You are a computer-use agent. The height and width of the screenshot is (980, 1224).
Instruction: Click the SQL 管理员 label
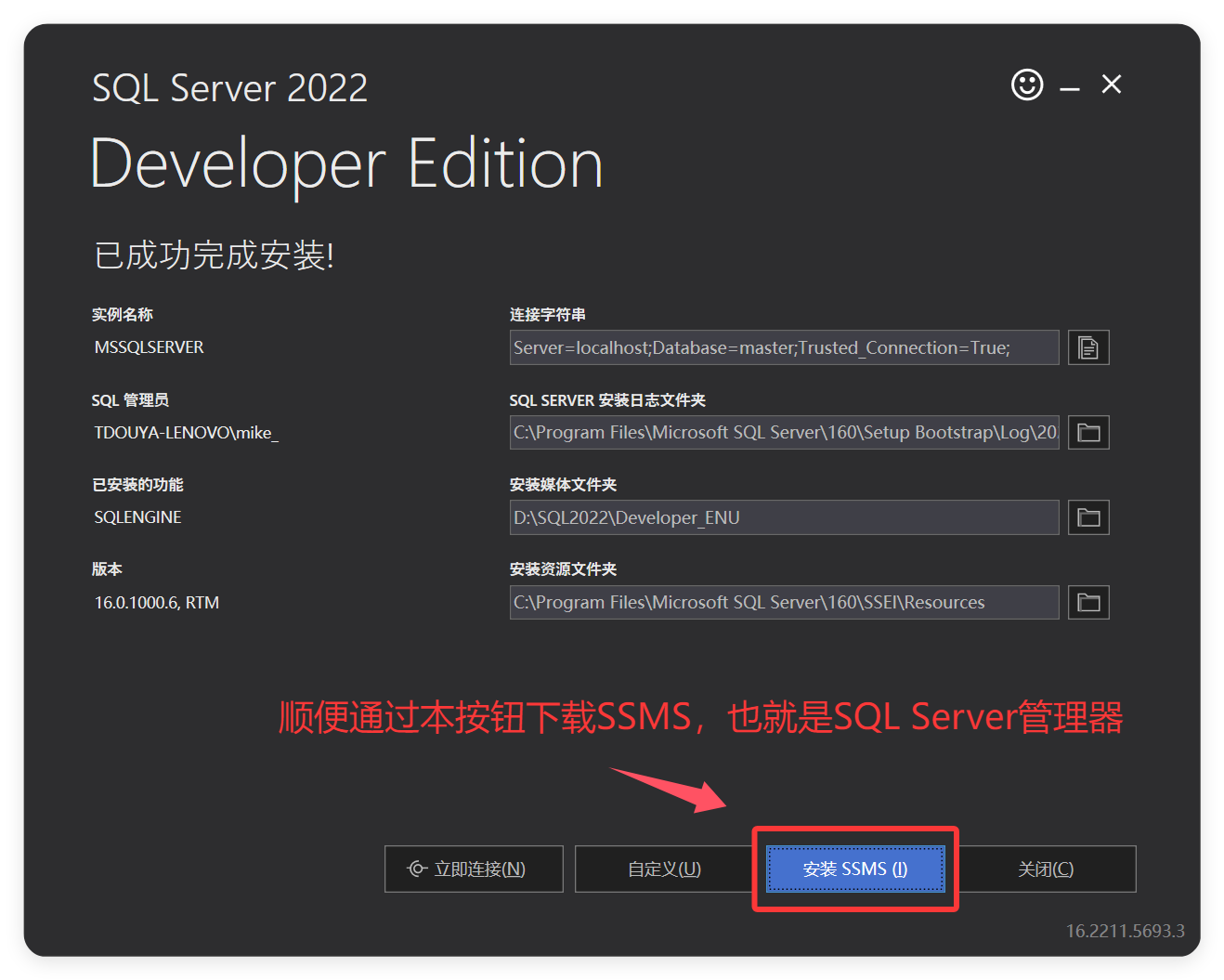coord(130,400)
